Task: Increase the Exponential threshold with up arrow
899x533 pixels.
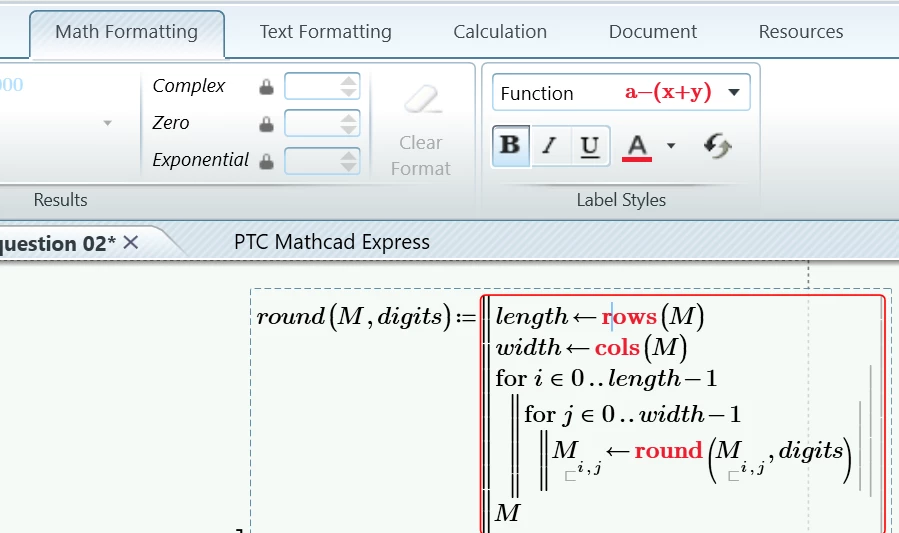Action: pos(348,155)
